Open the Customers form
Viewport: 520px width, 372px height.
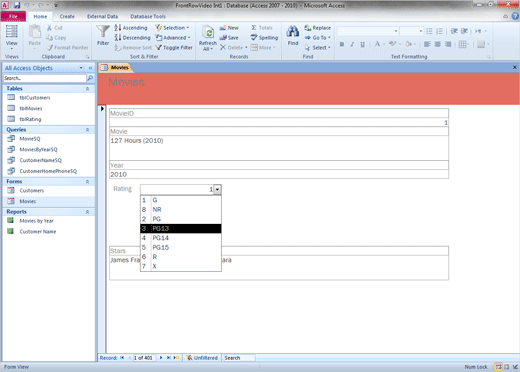click(32, 190)
